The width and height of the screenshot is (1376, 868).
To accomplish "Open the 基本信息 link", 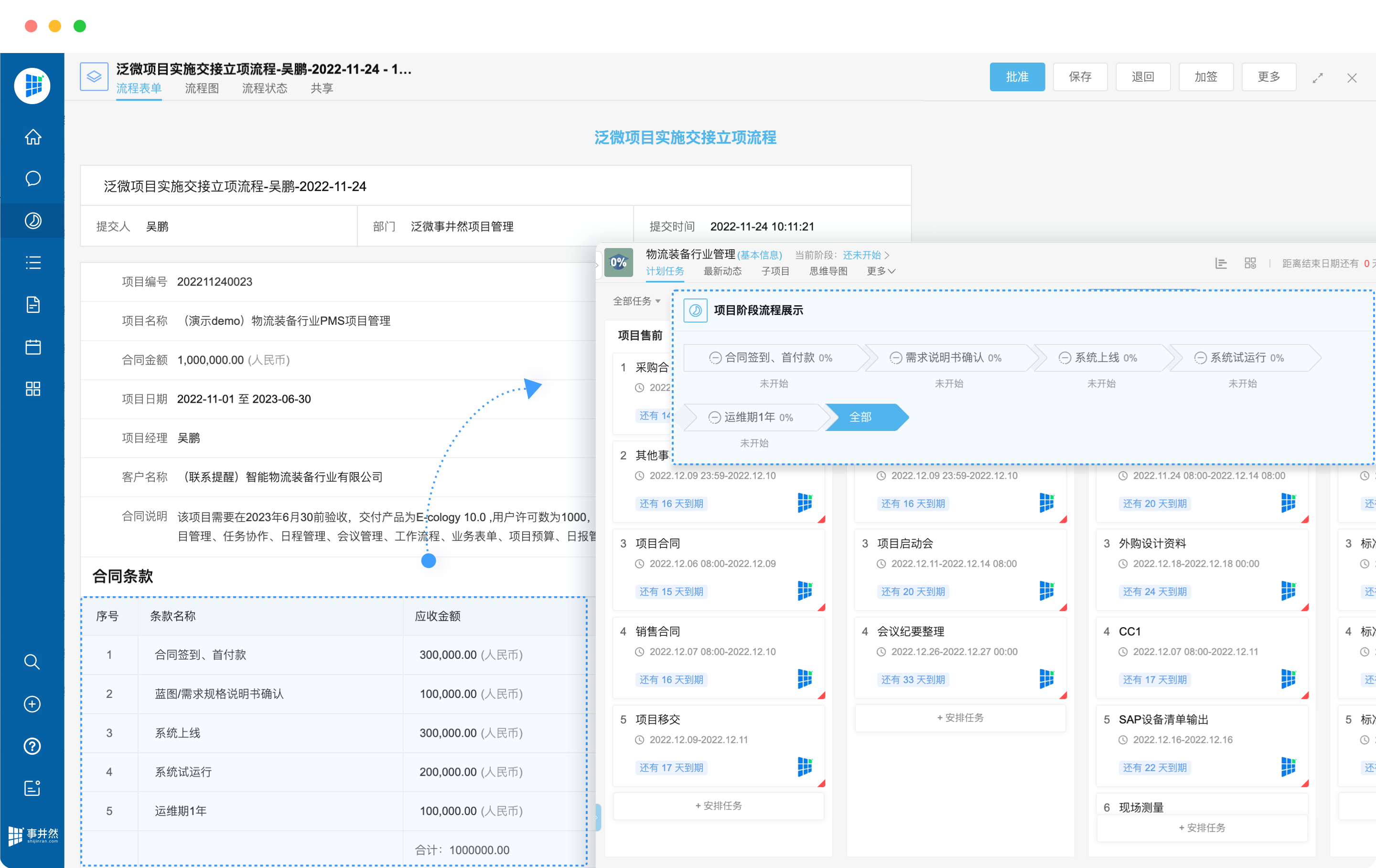I will click(760, 255).
